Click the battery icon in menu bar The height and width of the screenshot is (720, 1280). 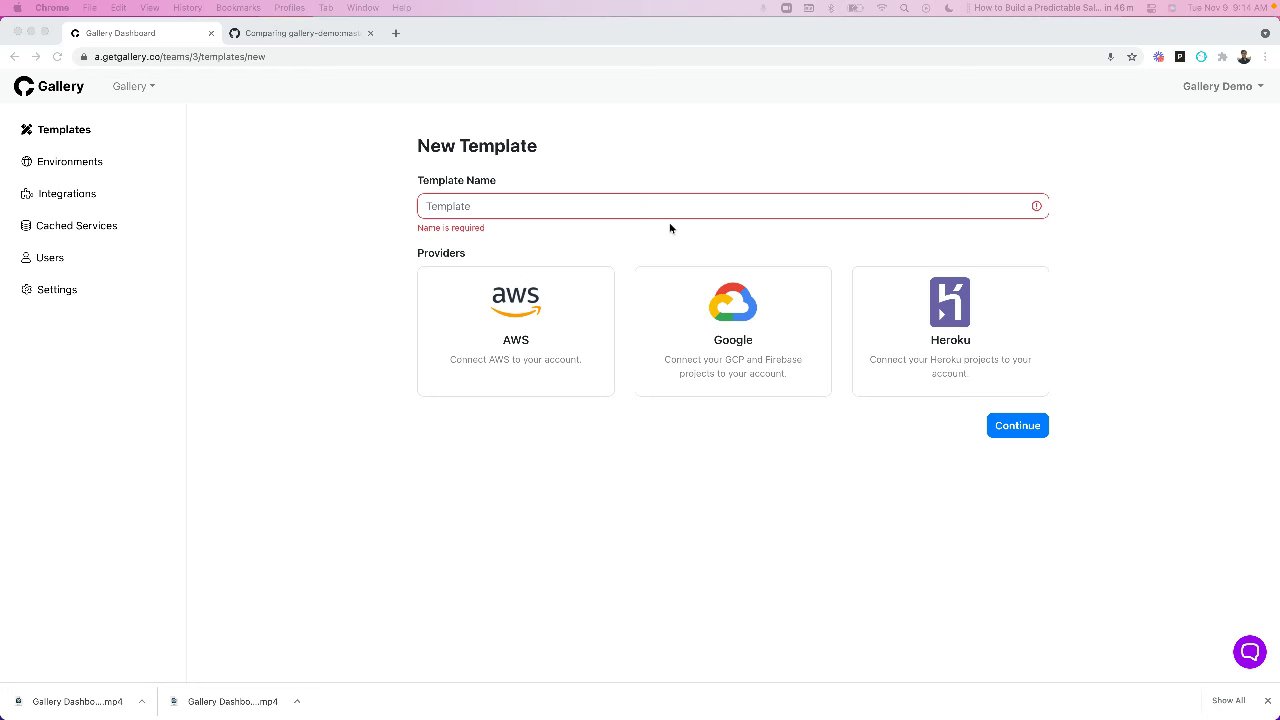(856, 8)
